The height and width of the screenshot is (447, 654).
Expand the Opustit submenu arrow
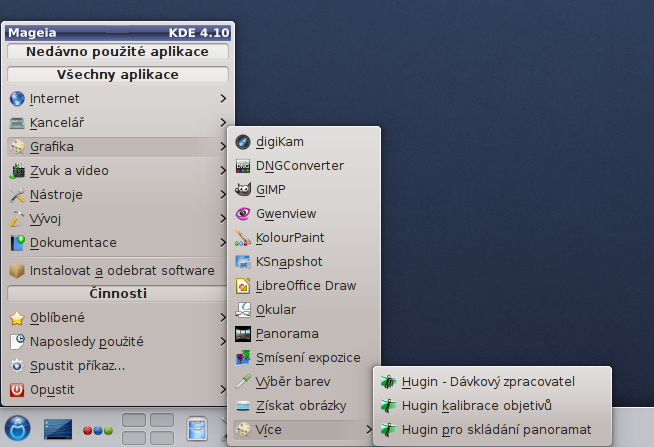pyautogui.click(x=223, y=390)
